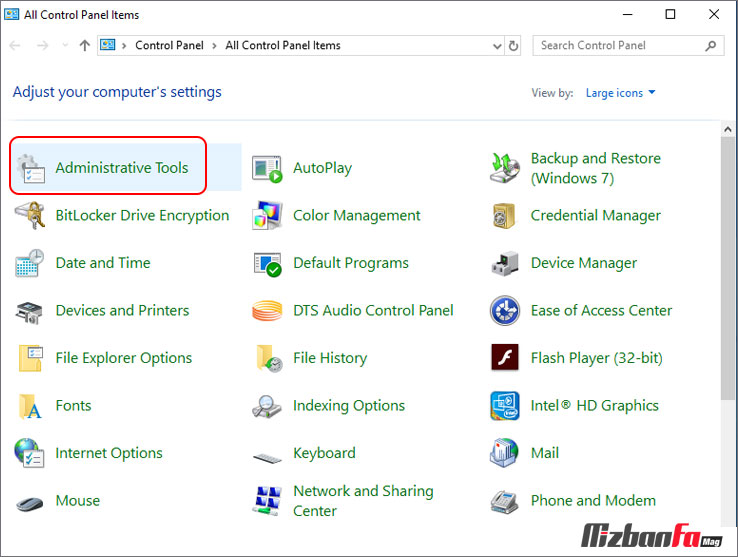Image resolution: width=738 pixels, height=557 pixels.
Task: Open the File History icon
Action: pyautogui.click(x=269, y=358)
